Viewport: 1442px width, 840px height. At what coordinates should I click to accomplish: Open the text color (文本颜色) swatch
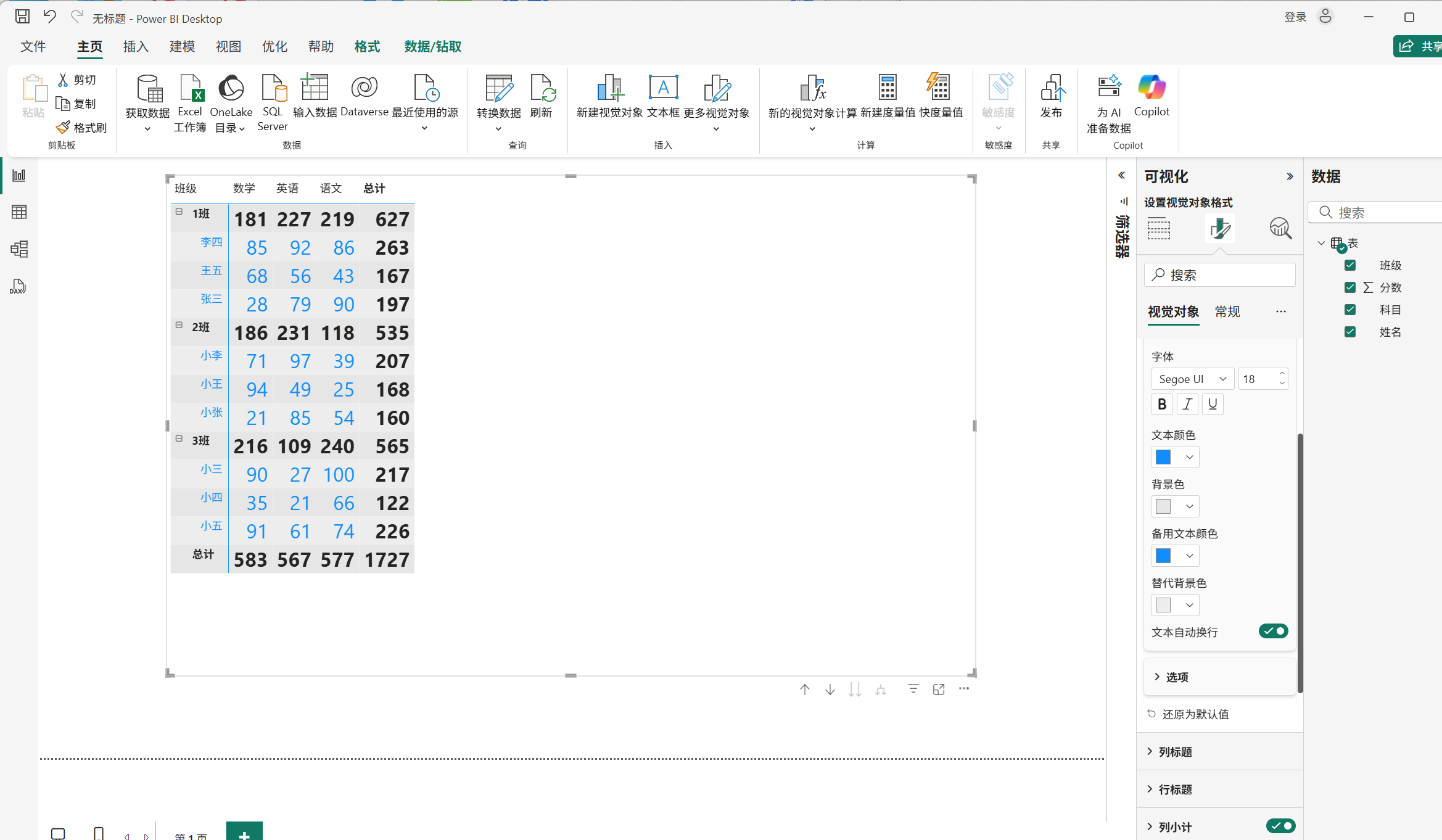click(x=1174, y=457)
